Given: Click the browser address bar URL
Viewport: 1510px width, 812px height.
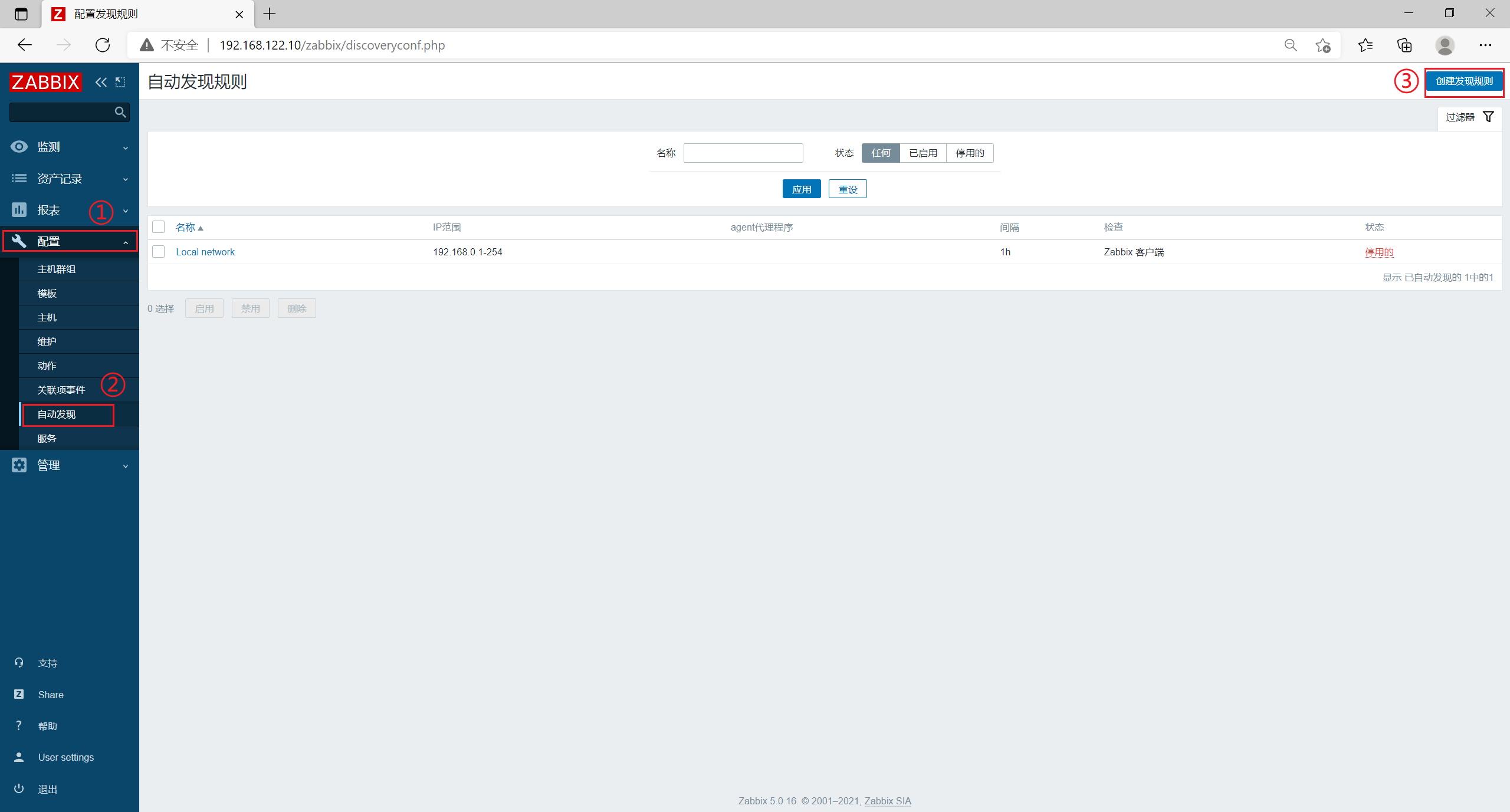Looking at the screenshot, I should point(332,45).
